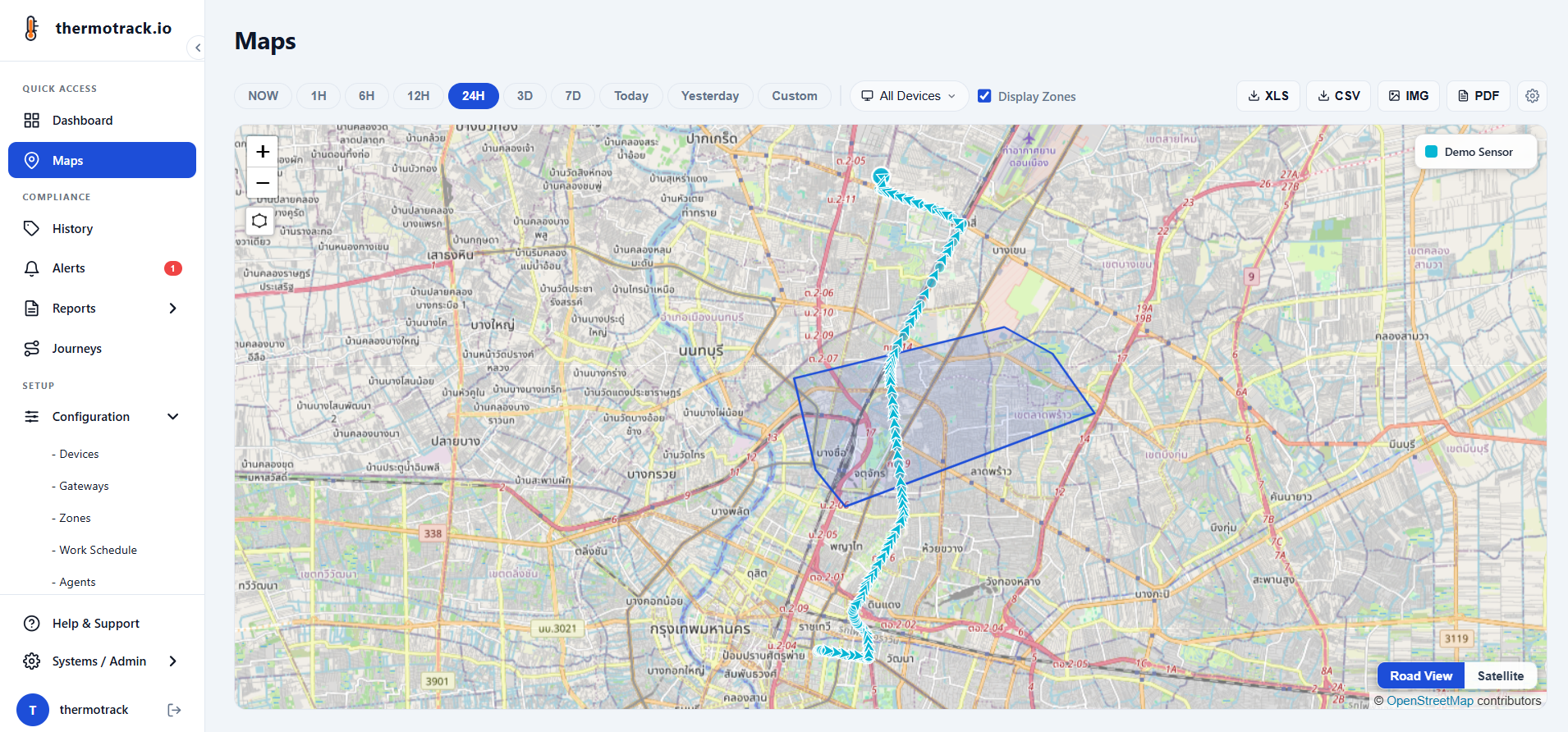Zoom in on the map
Screen dimensions: 1568x732
(x=263, y=151)
